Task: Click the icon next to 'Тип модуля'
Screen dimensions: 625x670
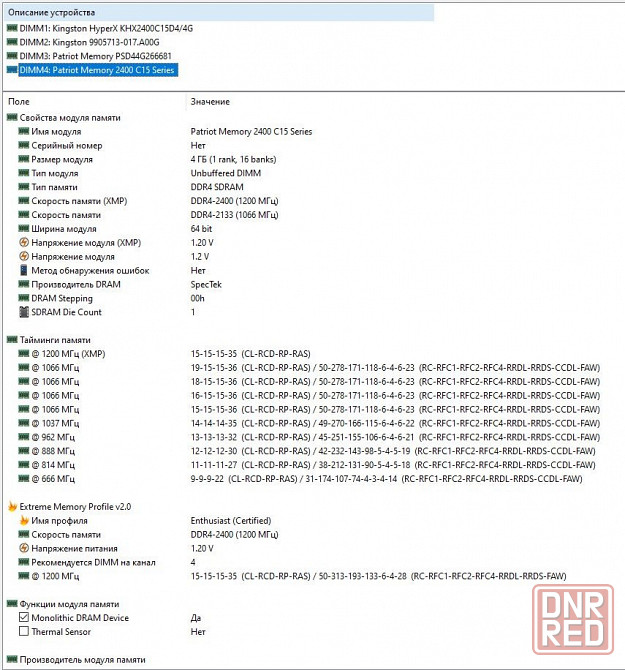Action: [x=23, y=173]
